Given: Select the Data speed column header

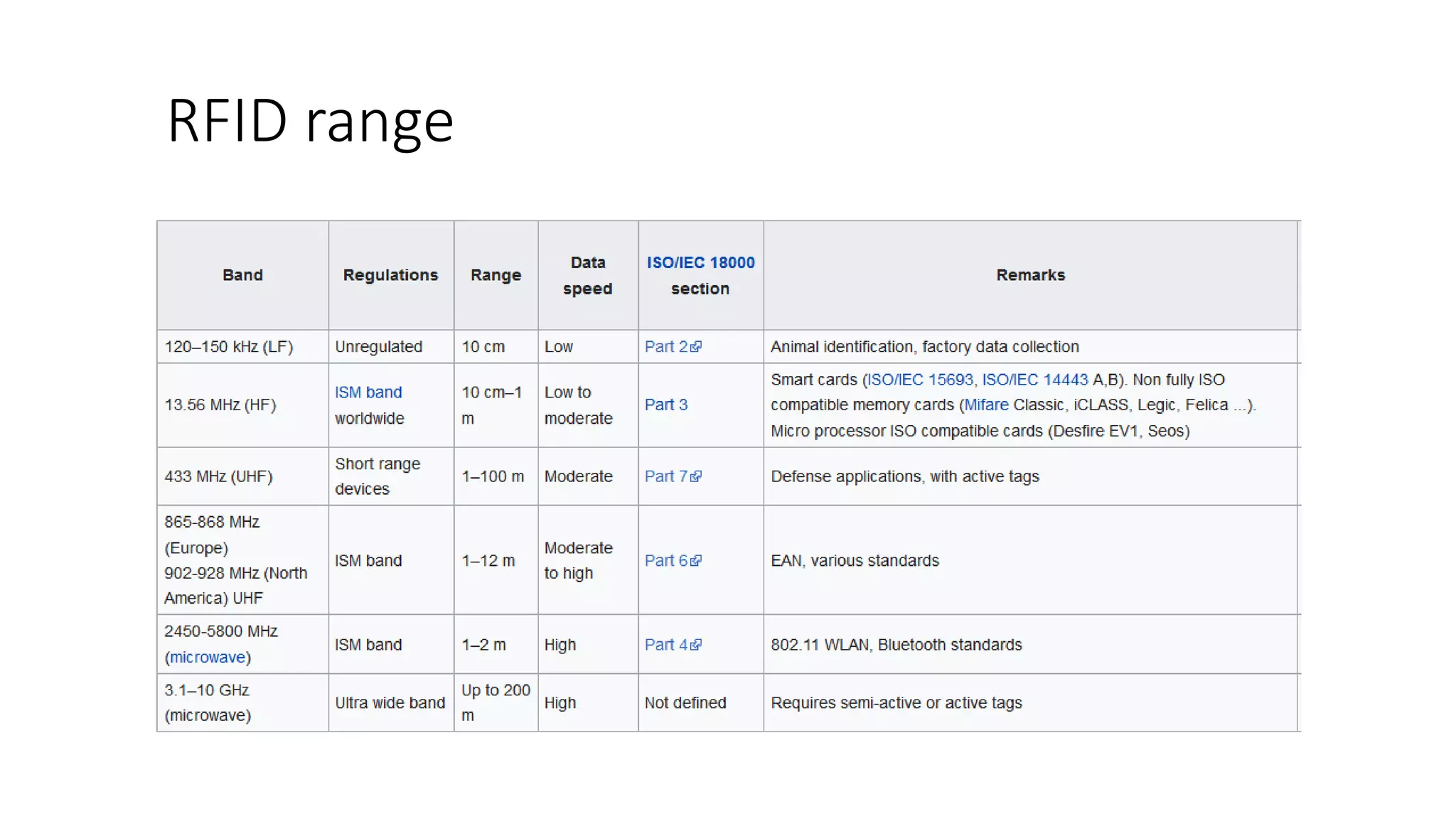Looking at the screenshot, I should (x=588, y=275).
